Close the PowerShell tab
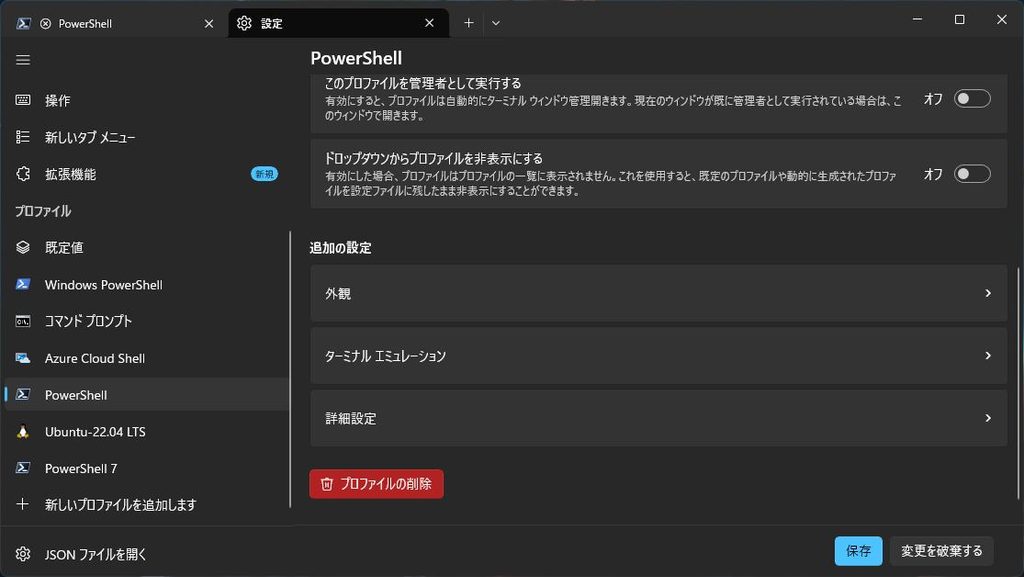The image size is (1024, 577). coord(209,23)
